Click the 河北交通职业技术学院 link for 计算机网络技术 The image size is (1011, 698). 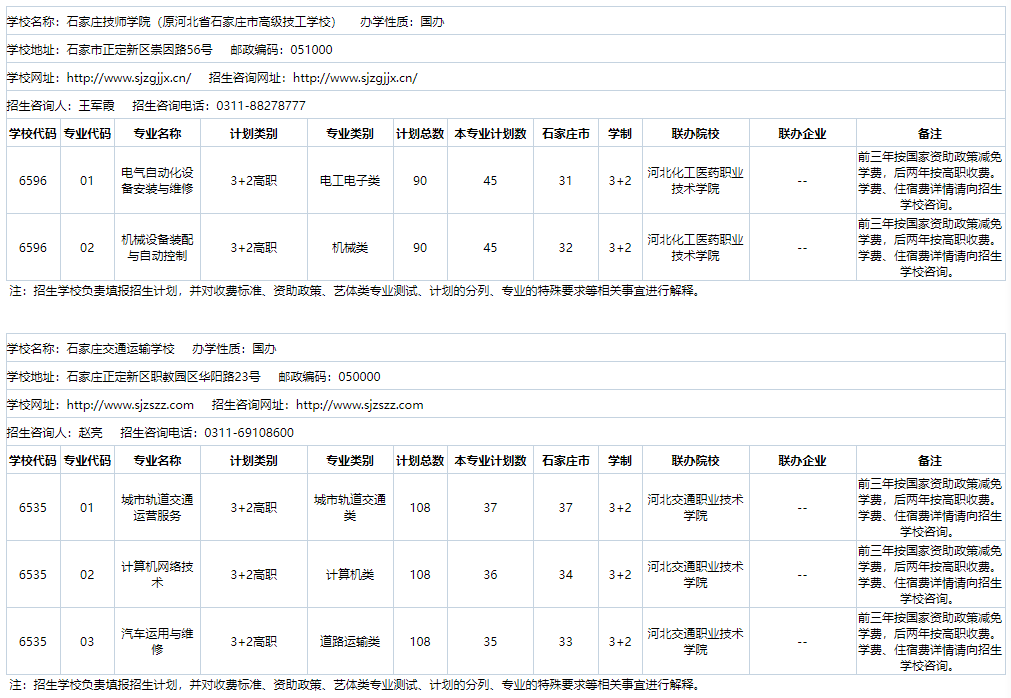click(x=695, y=574)
